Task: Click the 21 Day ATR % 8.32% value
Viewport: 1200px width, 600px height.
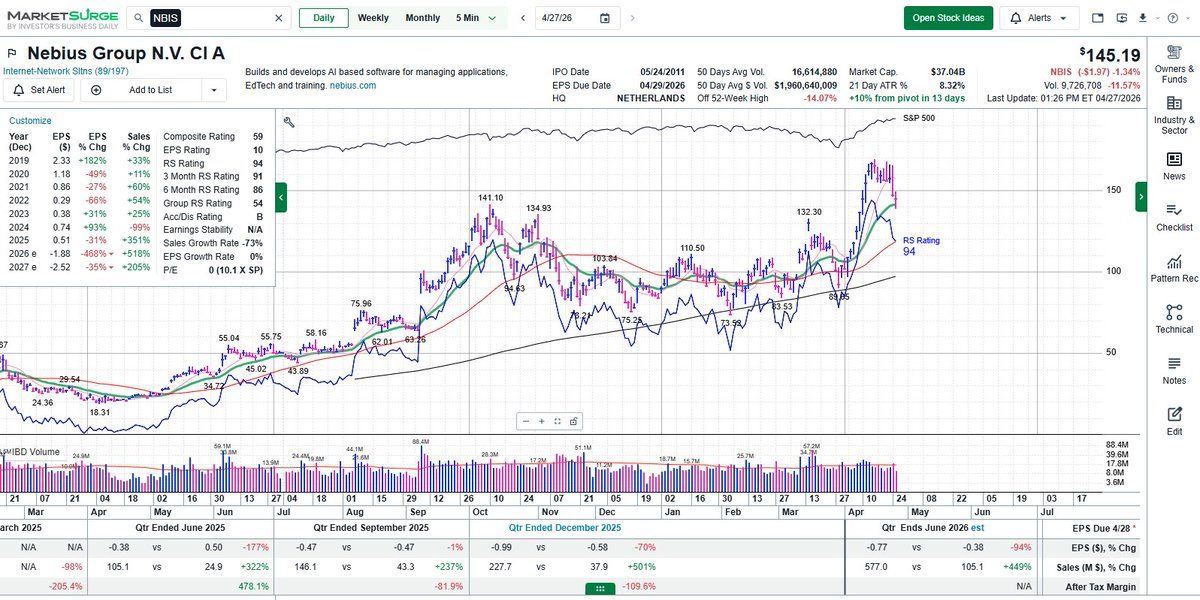Action: [952, 86]
